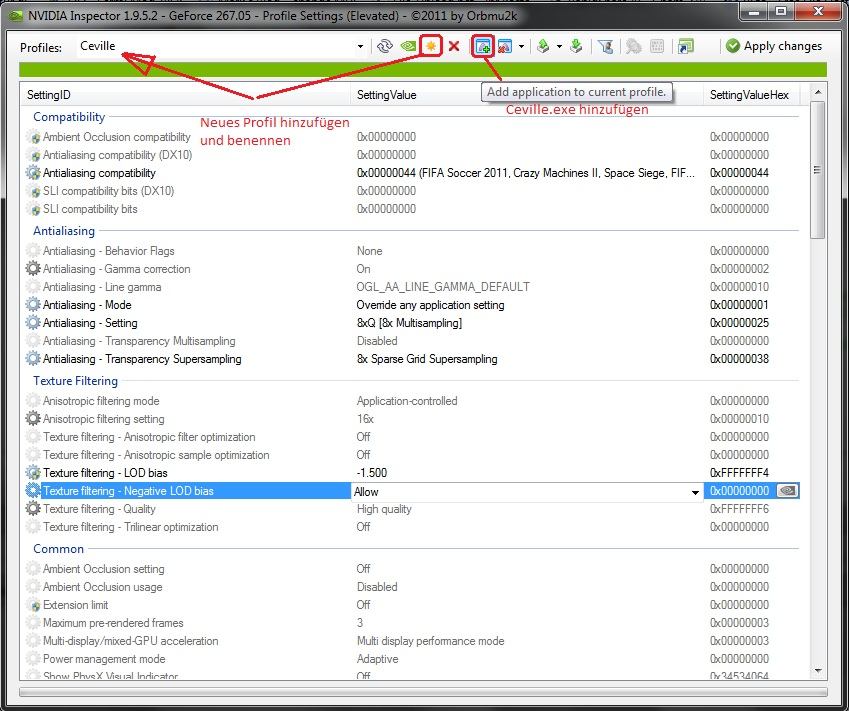
Task: Click the vertical scrollbar up arrow
Action: point(818,93)
